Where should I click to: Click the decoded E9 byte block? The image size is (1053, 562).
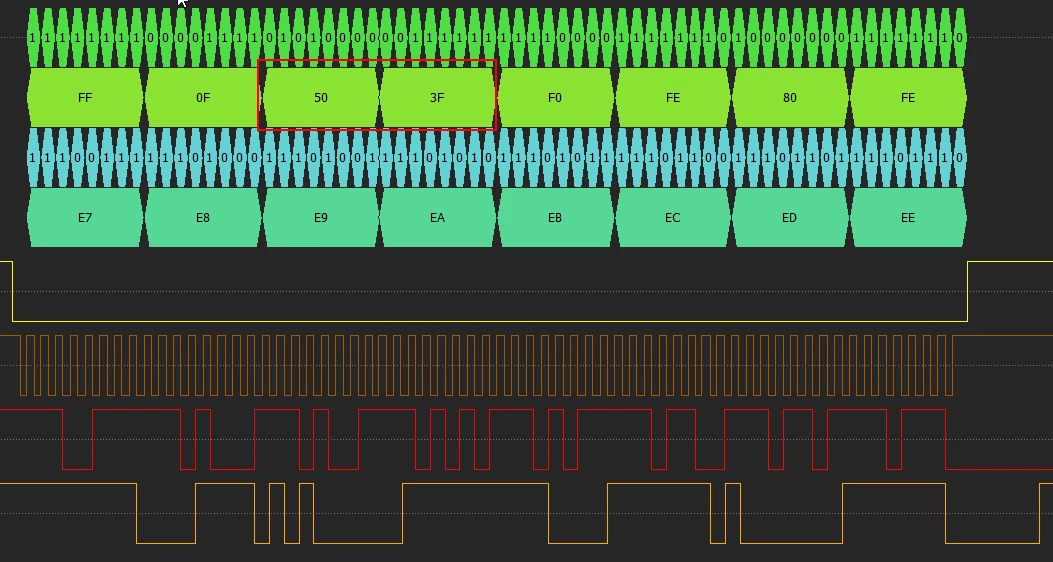pos(320,218)
